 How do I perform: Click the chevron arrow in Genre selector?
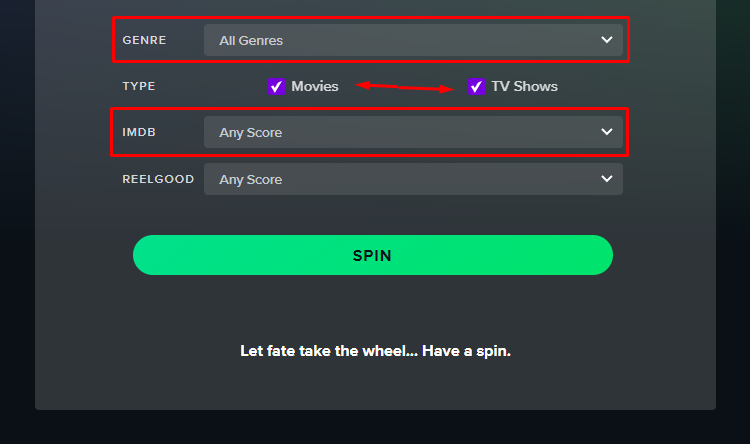point(607,40)
